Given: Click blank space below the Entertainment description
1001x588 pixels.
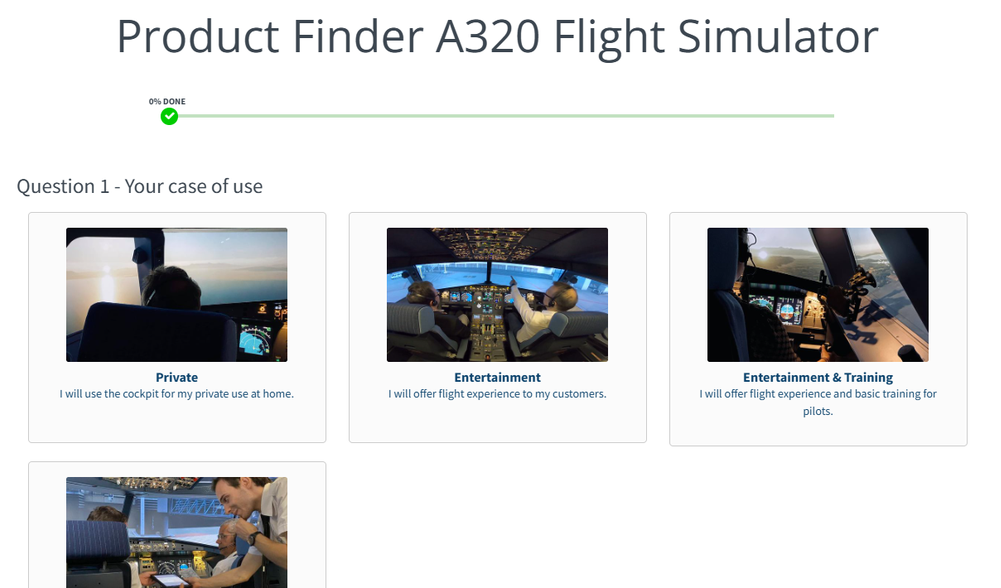Looking at the screenshot, I should 497,422.
